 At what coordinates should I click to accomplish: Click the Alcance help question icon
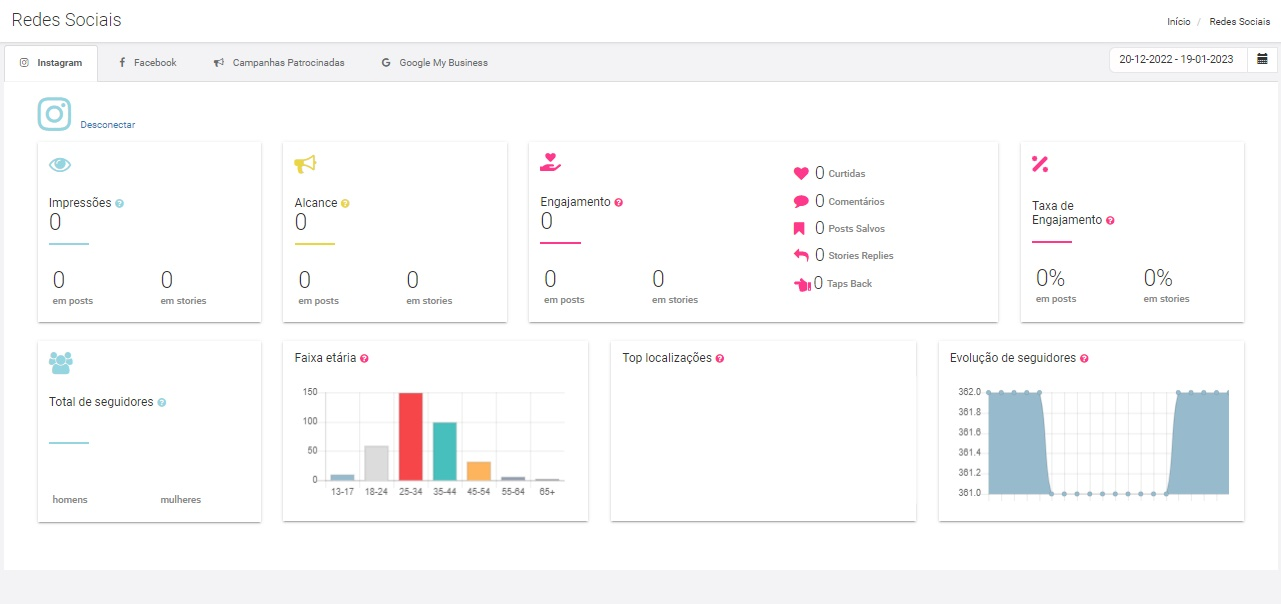345,203
